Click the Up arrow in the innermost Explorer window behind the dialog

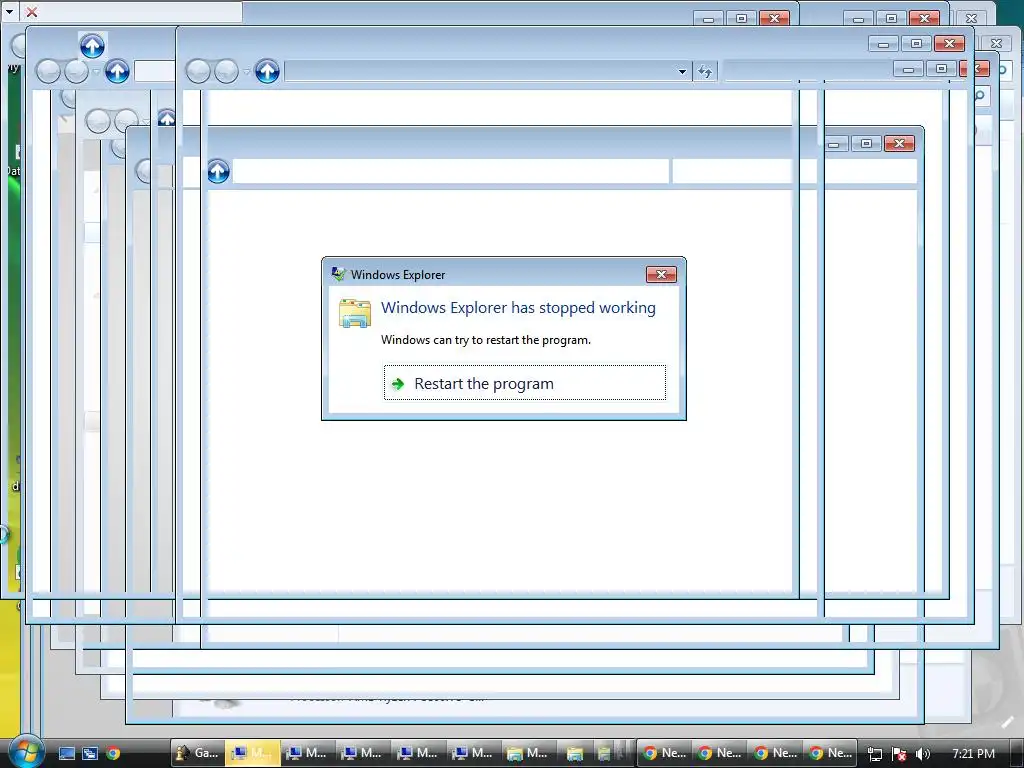tap(218, 172)
